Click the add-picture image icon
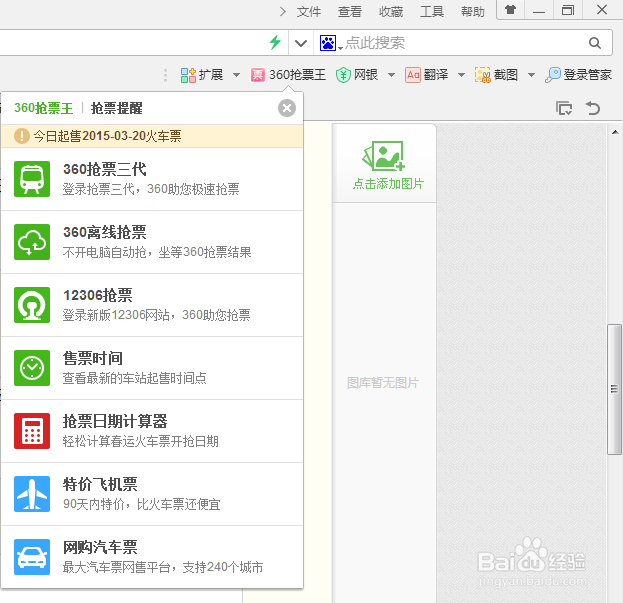 (384, 156)
